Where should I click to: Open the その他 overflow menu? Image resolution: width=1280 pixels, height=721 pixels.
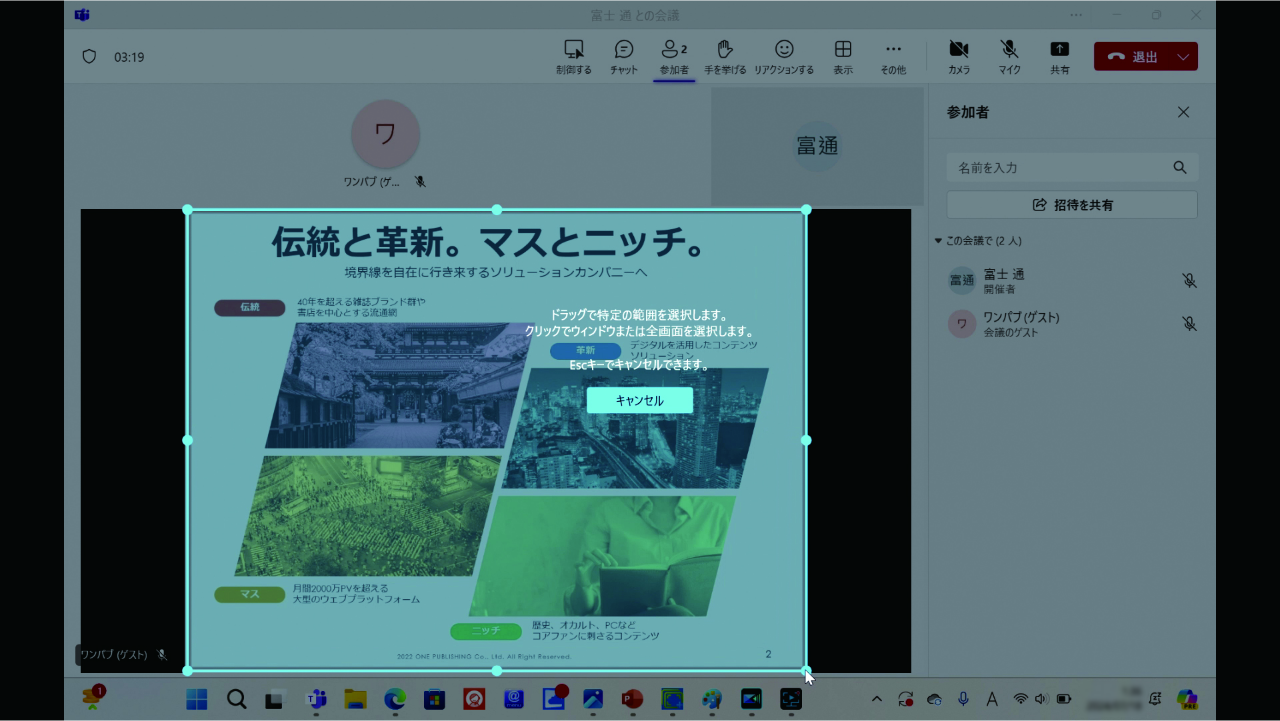pos(892,55)
